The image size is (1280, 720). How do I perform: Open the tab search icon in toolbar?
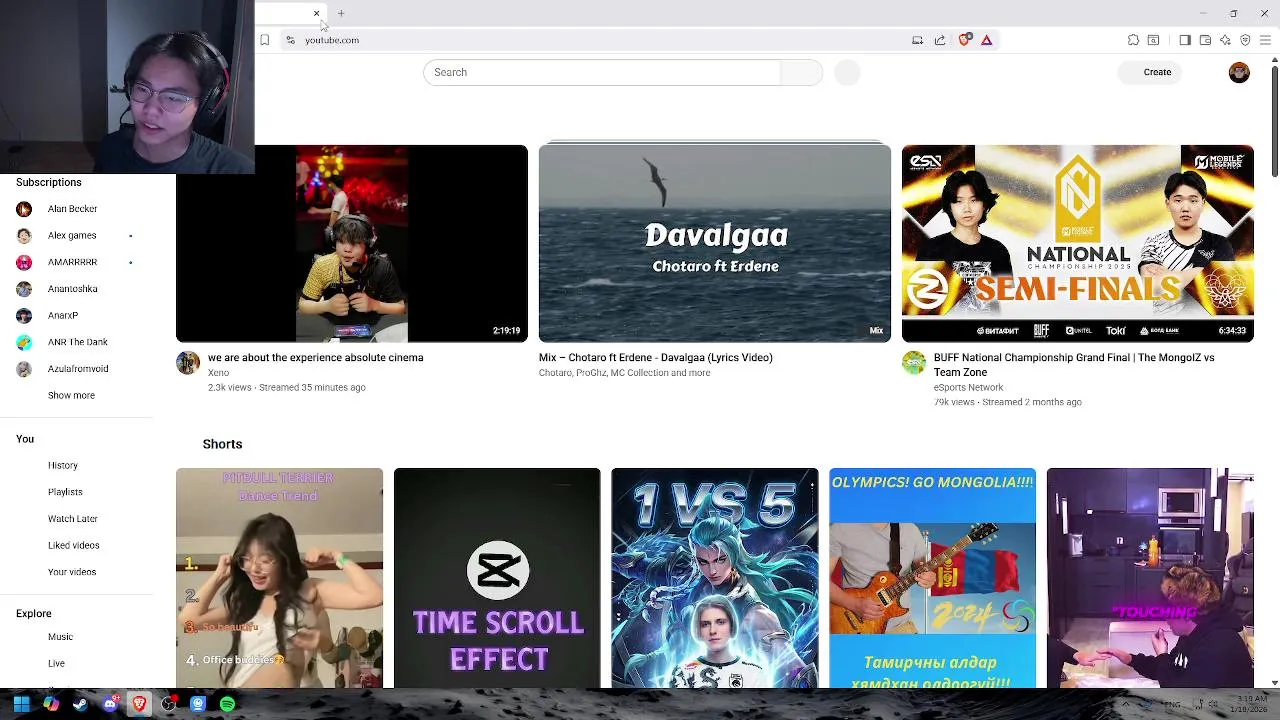(x=1153, y=40)
